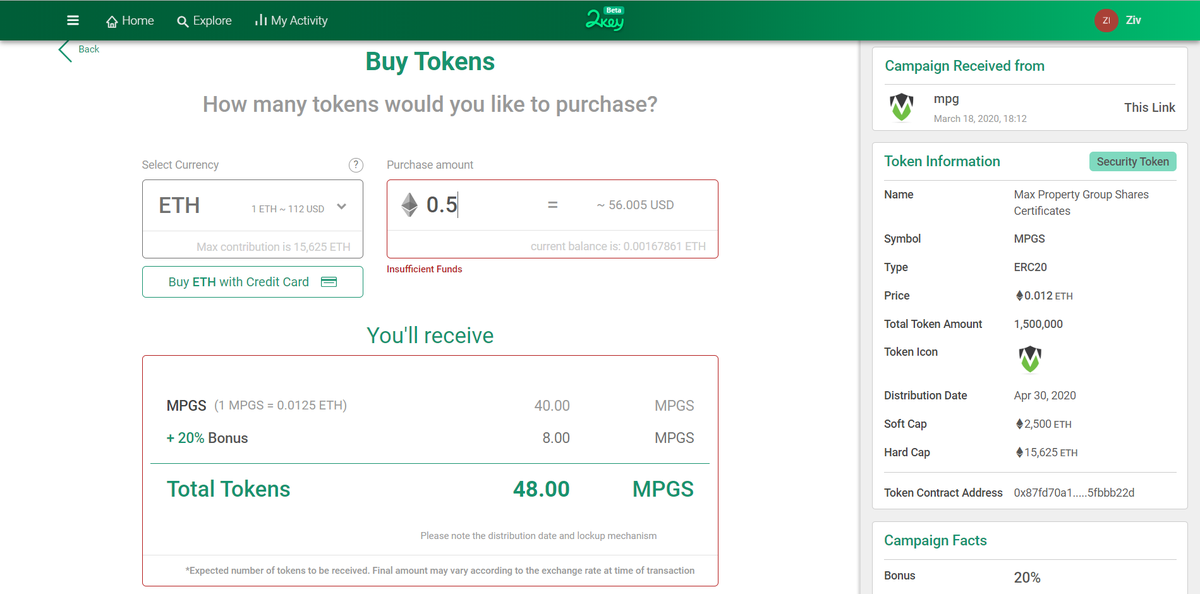Click the ETH symbol beside Soft Cap
The width and height of the screenshot is (1200, 594).
click(x=1019, y=424)
